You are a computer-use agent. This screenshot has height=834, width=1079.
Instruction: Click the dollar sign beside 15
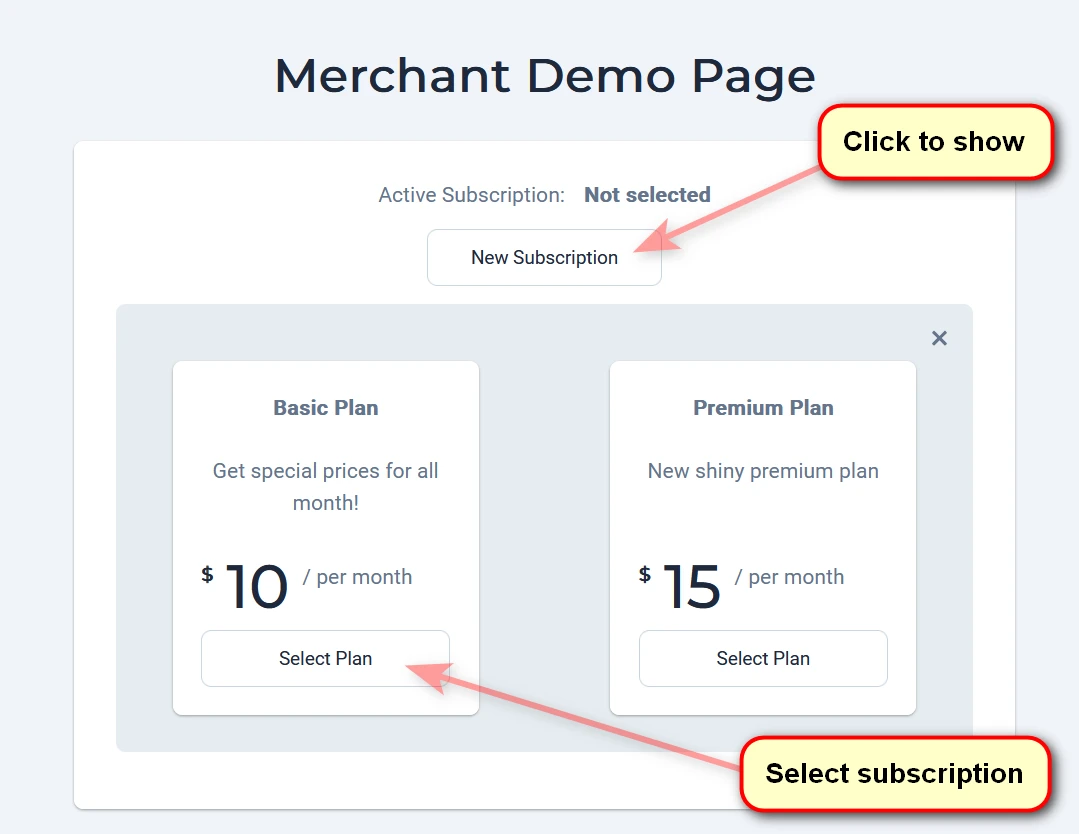pos(645,574)
